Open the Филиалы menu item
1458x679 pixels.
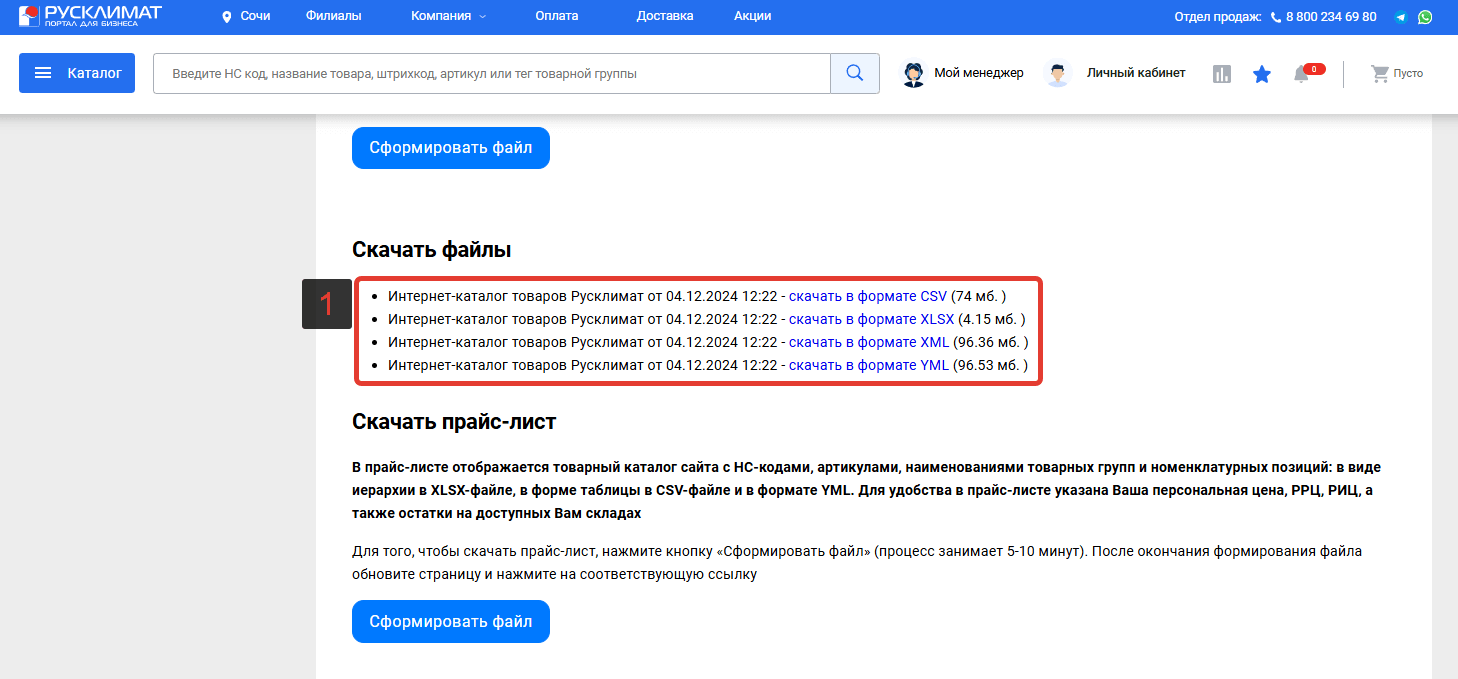[334, 17]
